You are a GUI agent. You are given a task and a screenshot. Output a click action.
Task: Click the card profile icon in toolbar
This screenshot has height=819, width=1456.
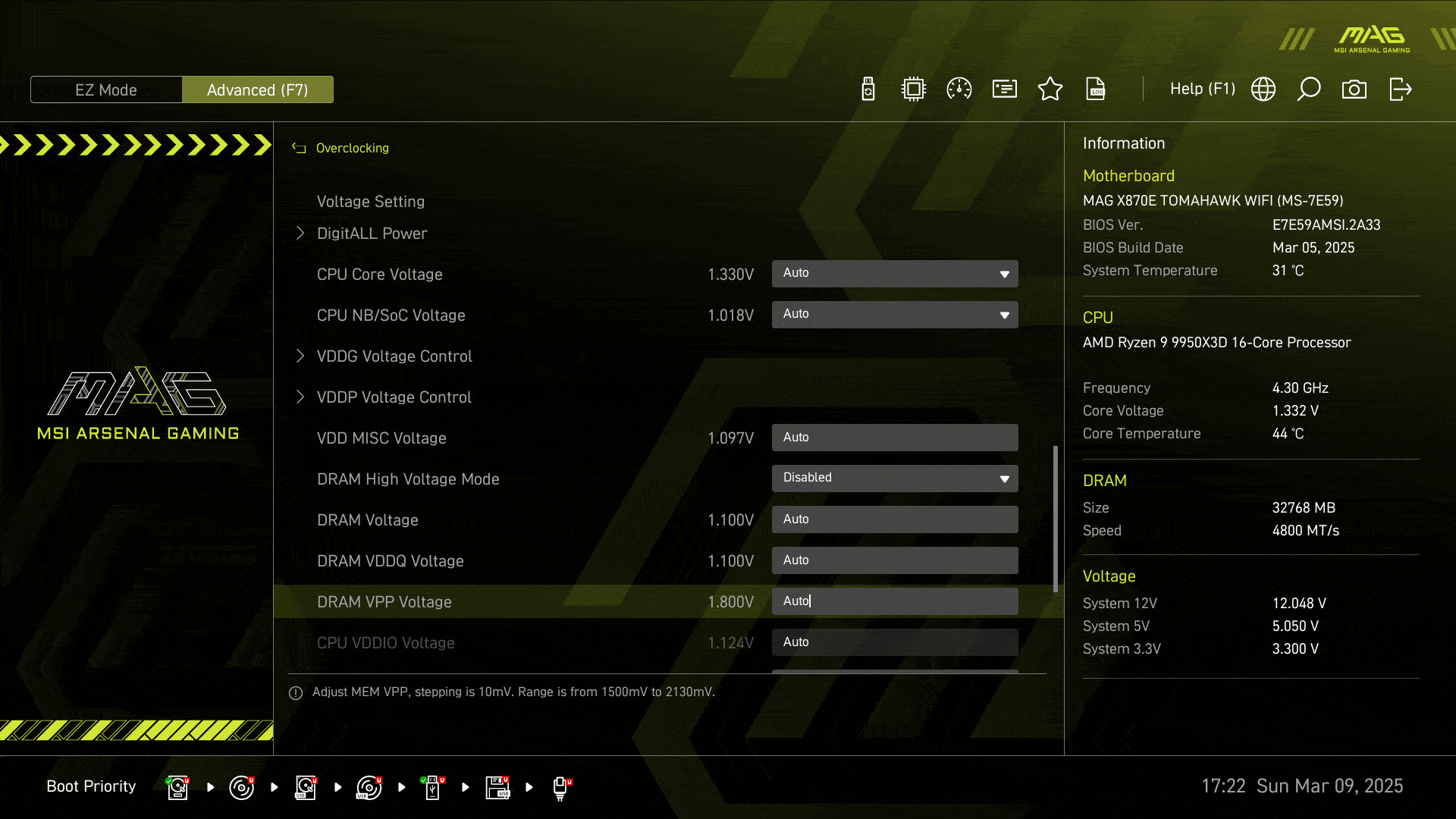[1005, 89]
